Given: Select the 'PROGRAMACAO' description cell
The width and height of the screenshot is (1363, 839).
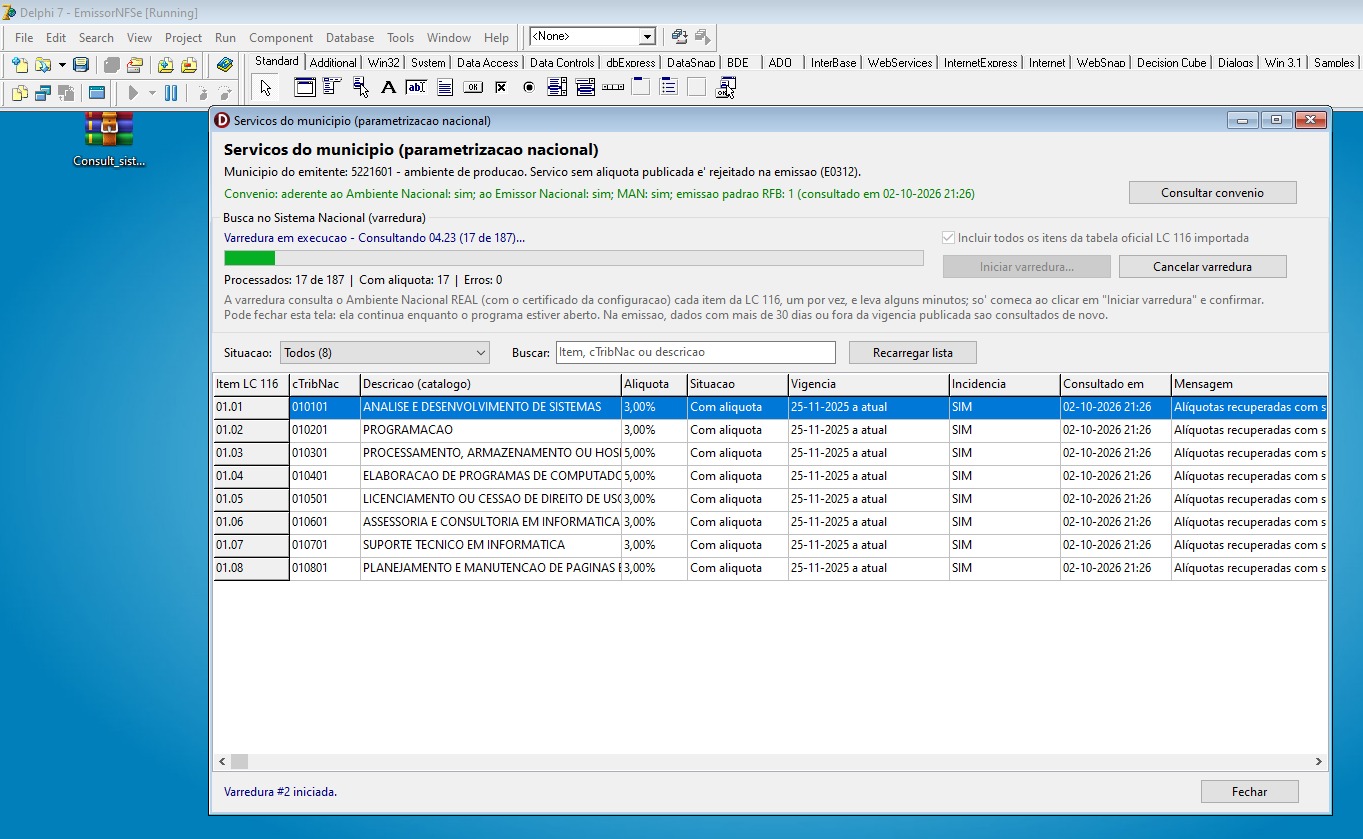Looking at the screenshot, I should [490, 430].
